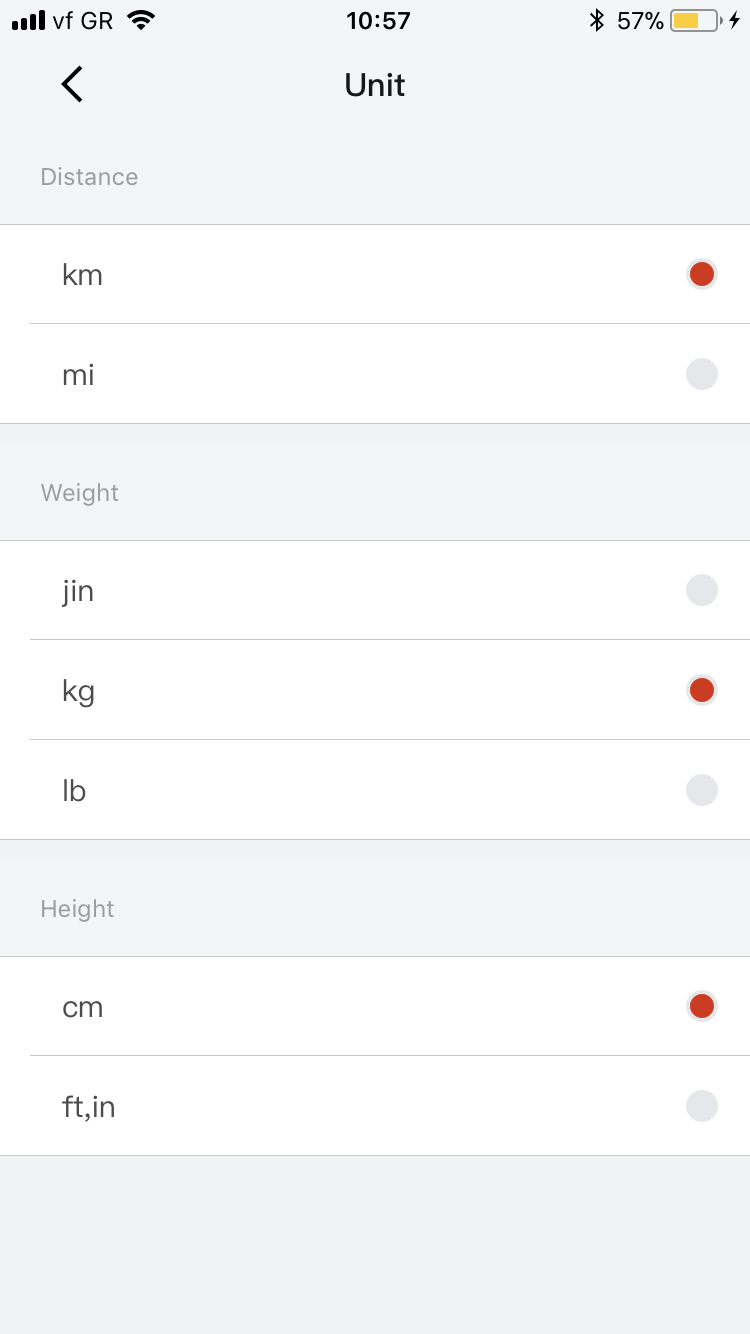
Task: Select the cm radio button
Action: [x=702, y=1006]
